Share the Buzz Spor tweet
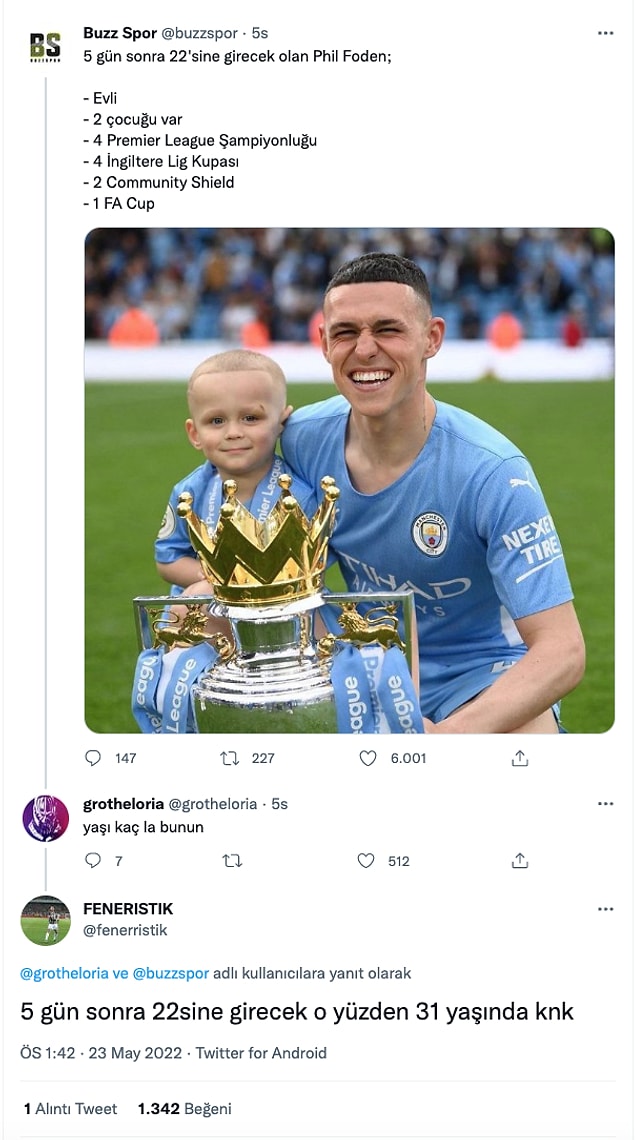 519,758
